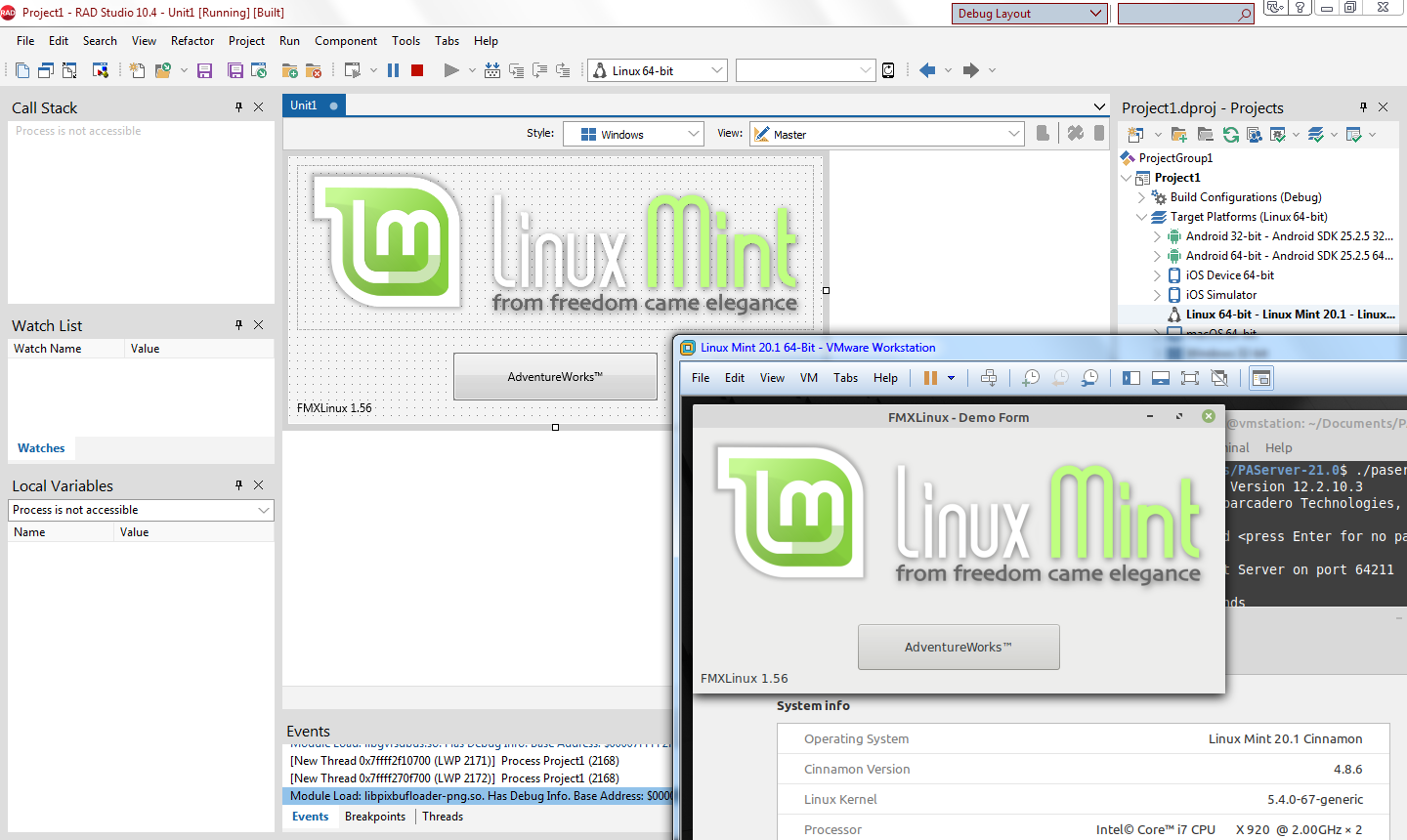Open the Refactor menu
This screenshot has width=1407, height=840.
(192, 41)
